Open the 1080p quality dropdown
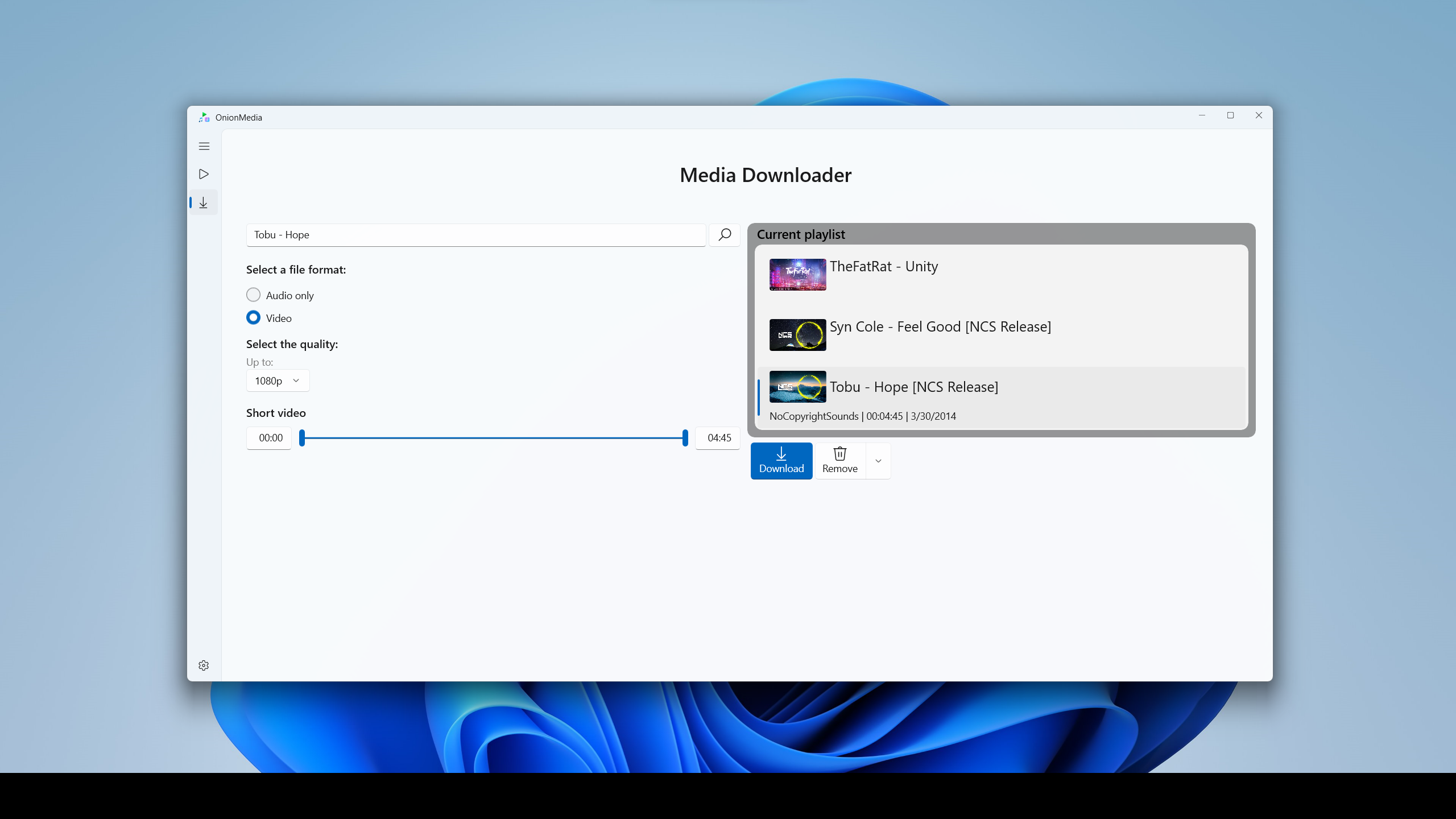Screen dimensions: 1456x819 (x=278, y=380)
